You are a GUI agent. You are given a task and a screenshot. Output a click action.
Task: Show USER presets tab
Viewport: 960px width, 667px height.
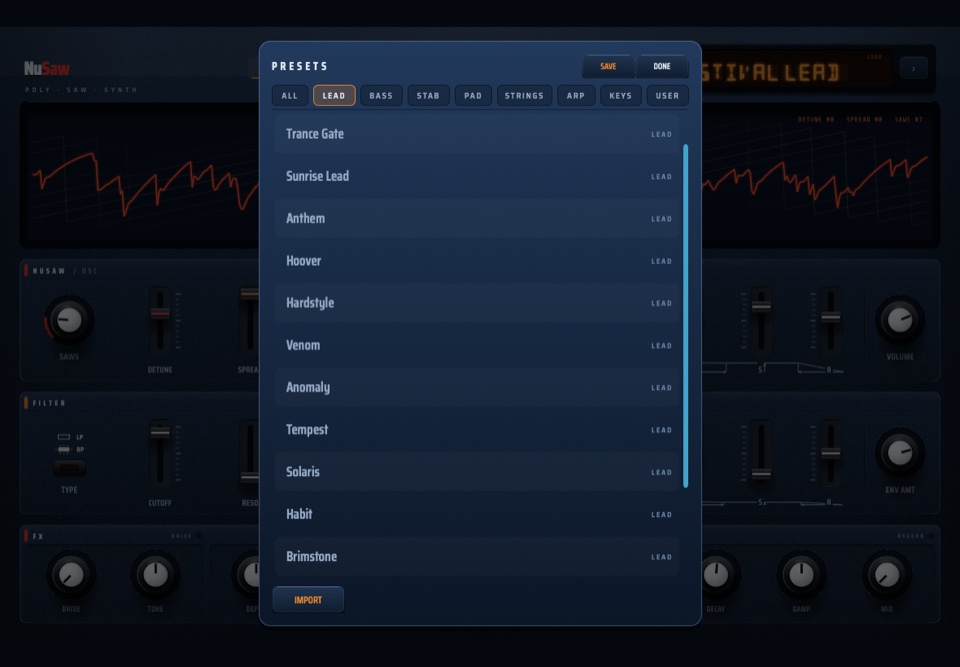pyautogui.click(x=667, y=96)
